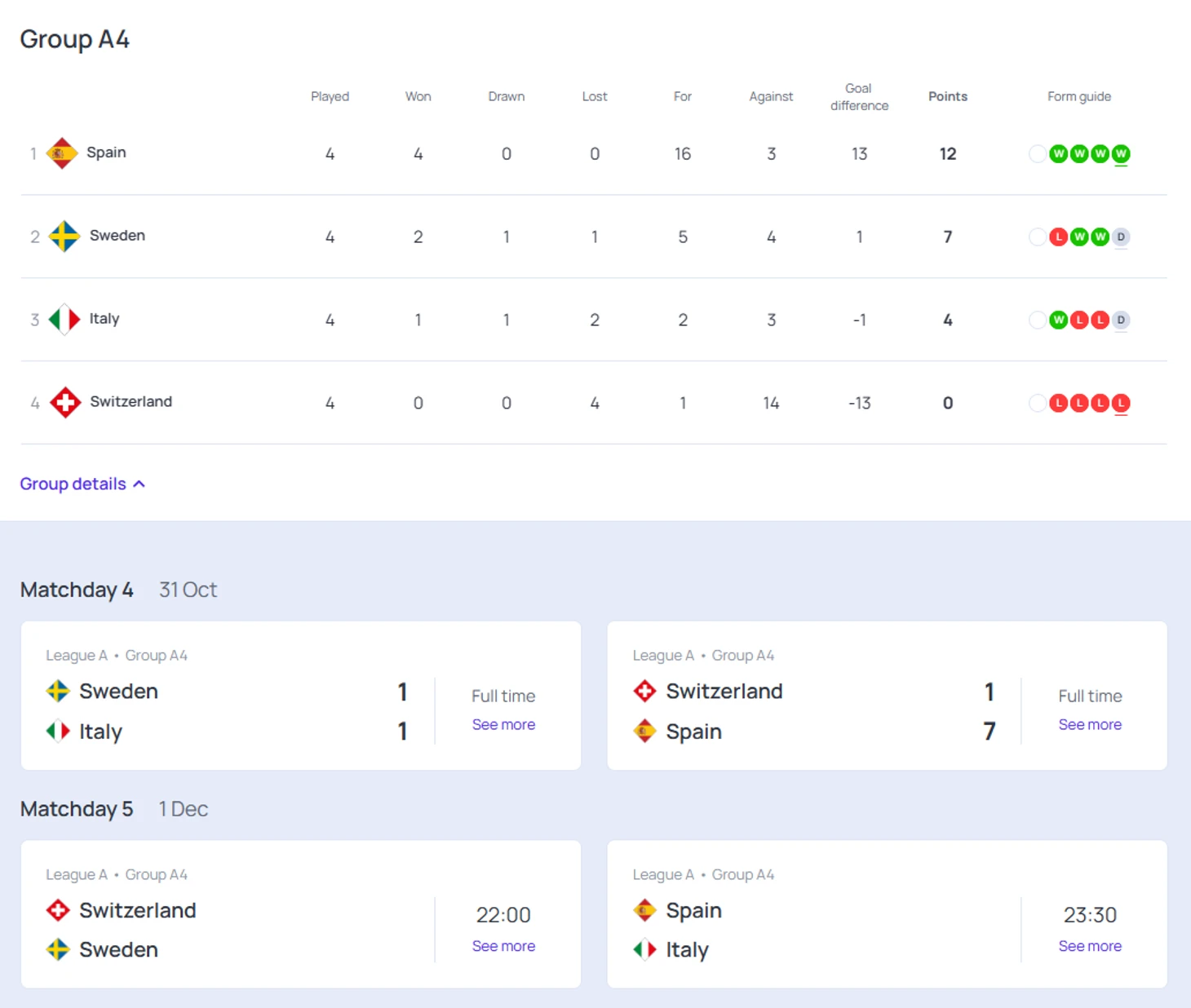Click Sweden's red loss badge in form guide

pos(1058,237)
